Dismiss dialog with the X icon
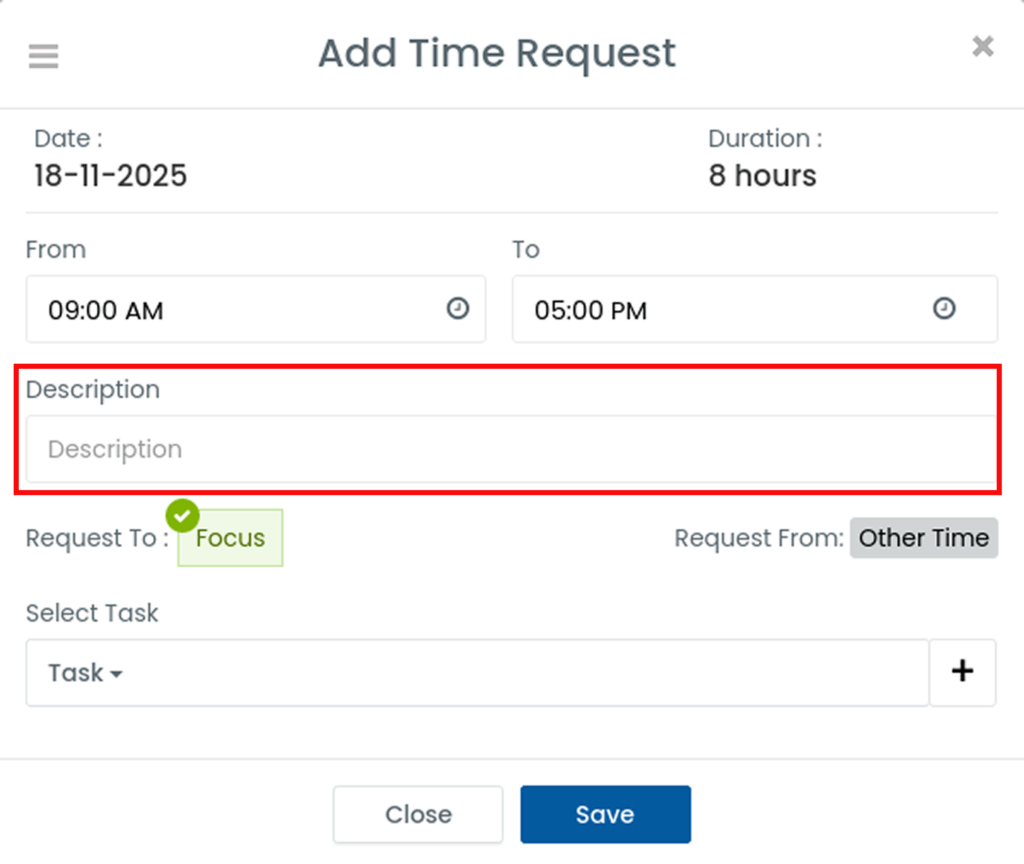Screen dimensions: 1024x864 click(x=983, y=46)
